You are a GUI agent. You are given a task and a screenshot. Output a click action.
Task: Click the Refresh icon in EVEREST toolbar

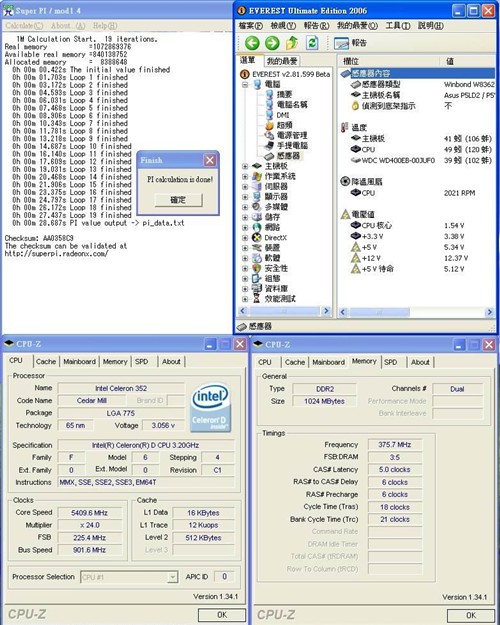312,43
